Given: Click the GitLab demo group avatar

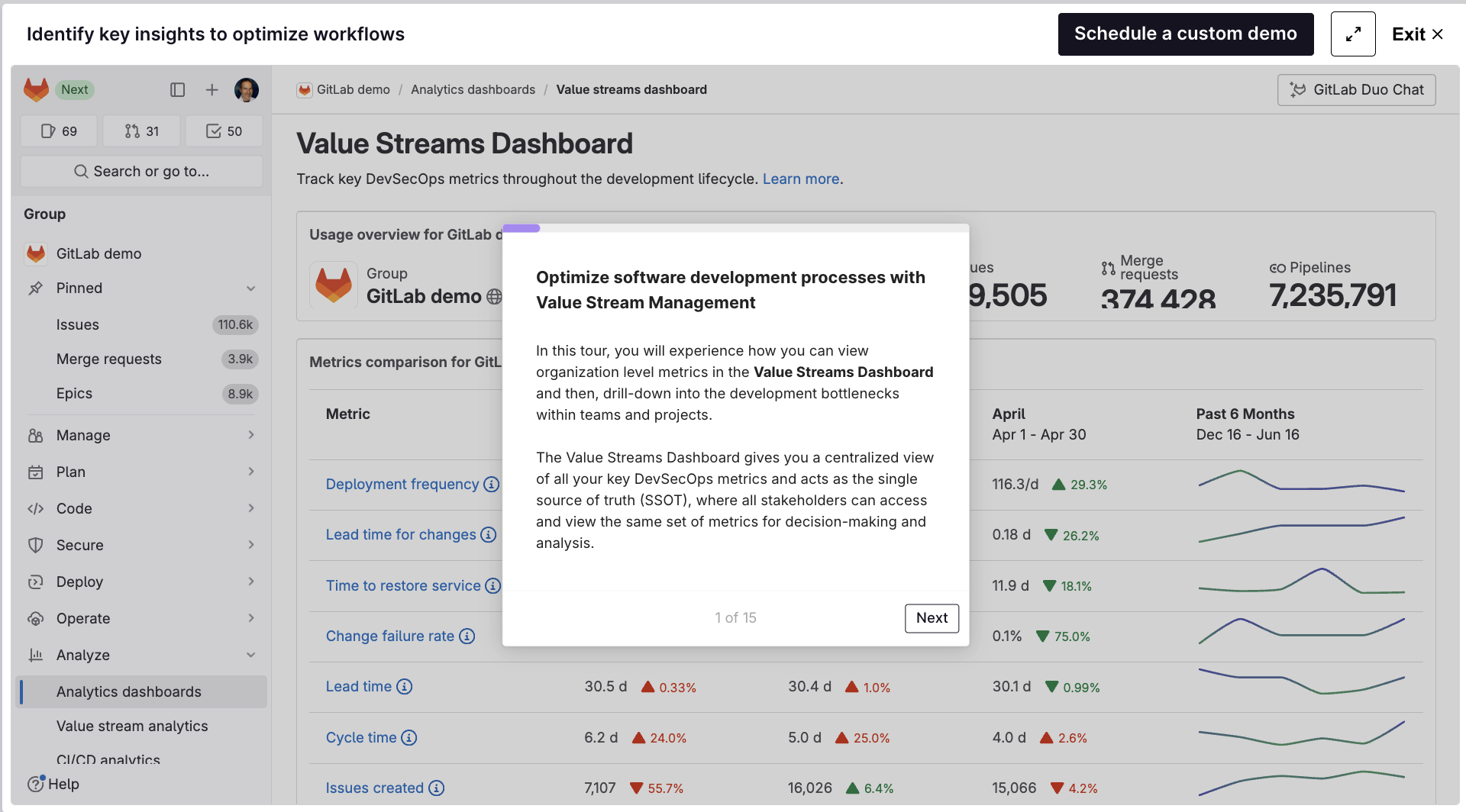Looking at the screenshot, I should coord(334,285).
